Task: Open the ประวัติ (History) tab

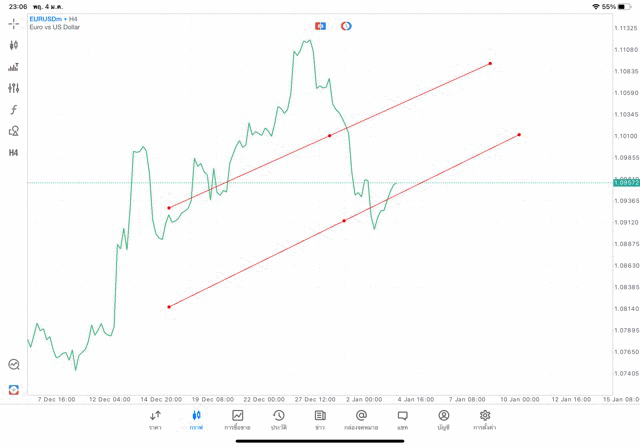Action: [279, 419]
